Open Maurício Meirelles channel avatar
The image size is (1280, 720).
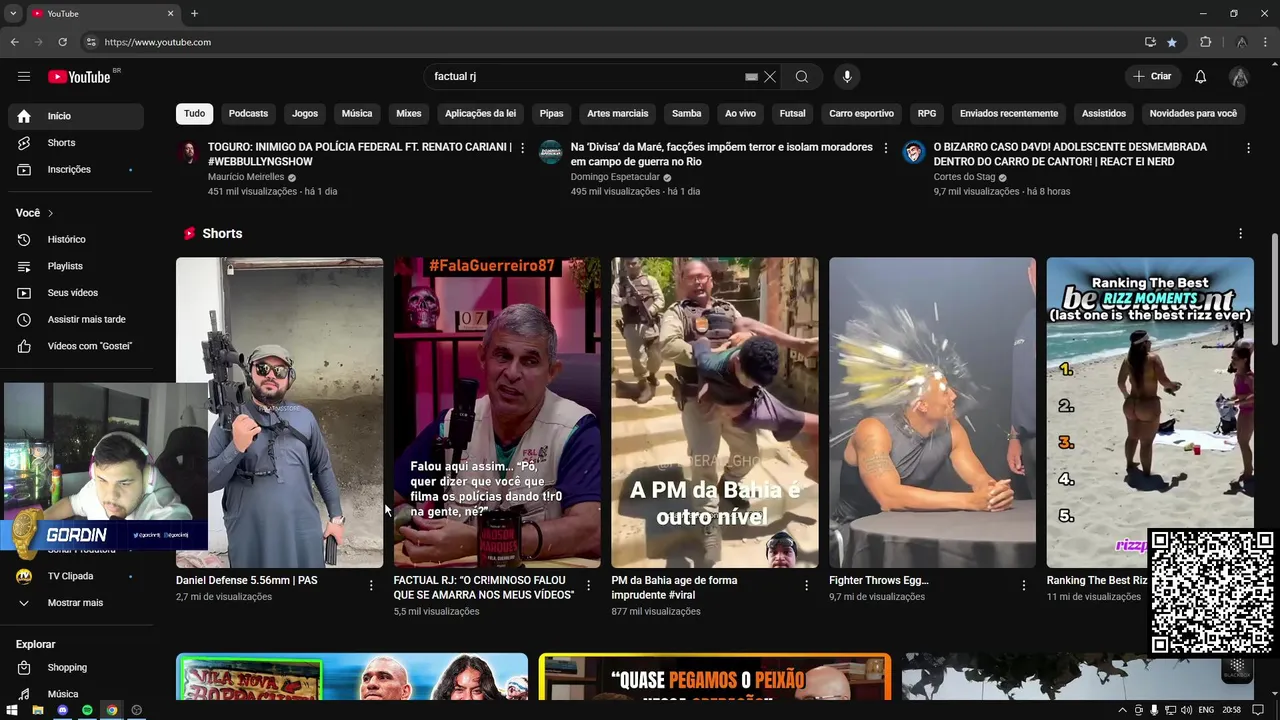pos(188,152)
